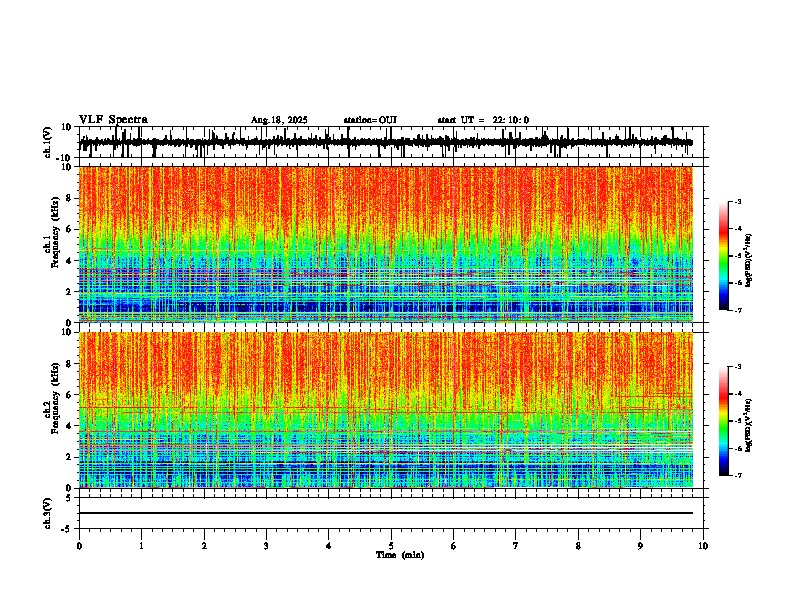The height and width of the screenshot is (612, 792).
Task: Select the date text "Aug.18, 2025"
Action: [x=279, y=120]
